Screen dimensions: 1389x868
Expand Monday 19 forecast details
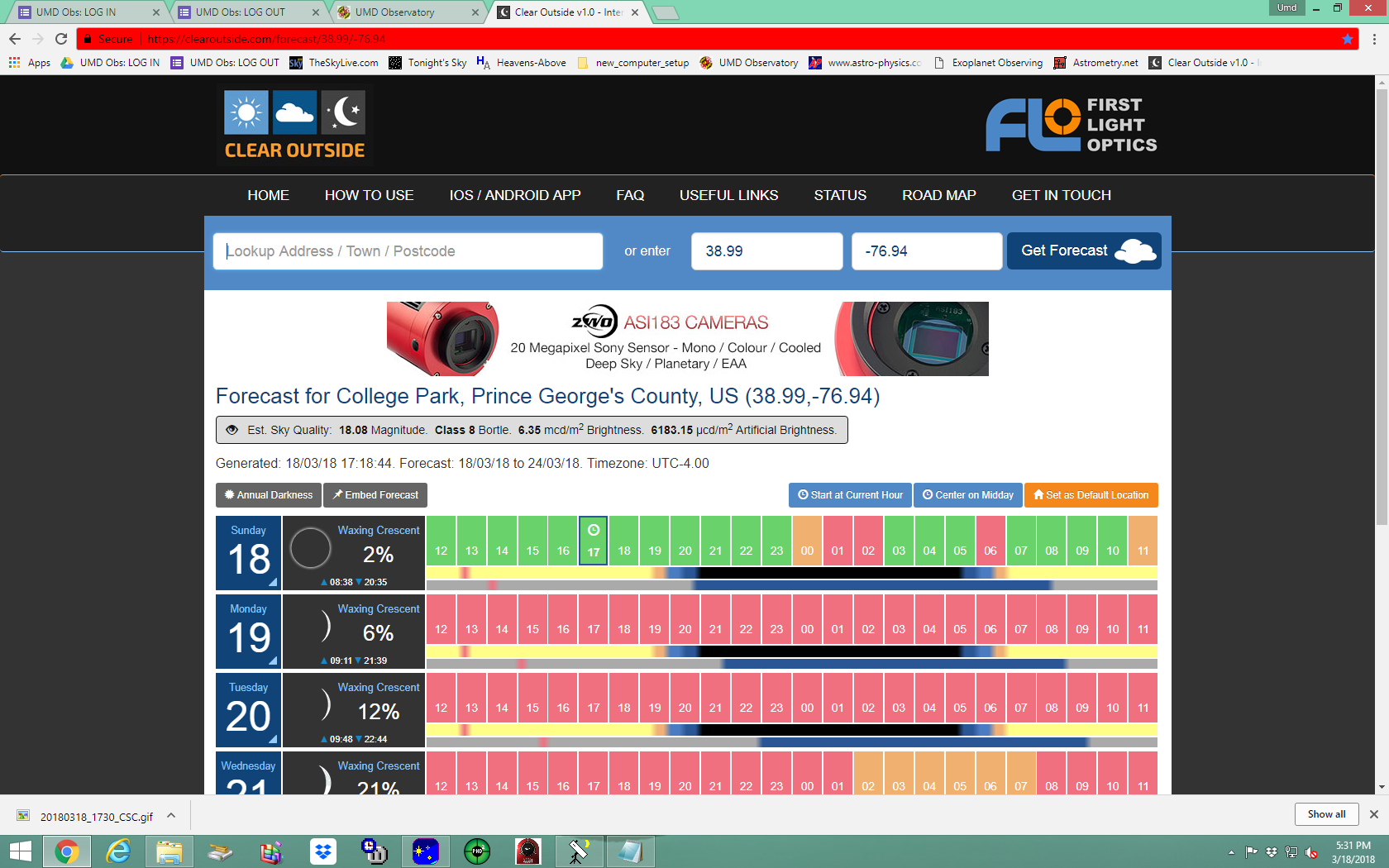point(272,661)
